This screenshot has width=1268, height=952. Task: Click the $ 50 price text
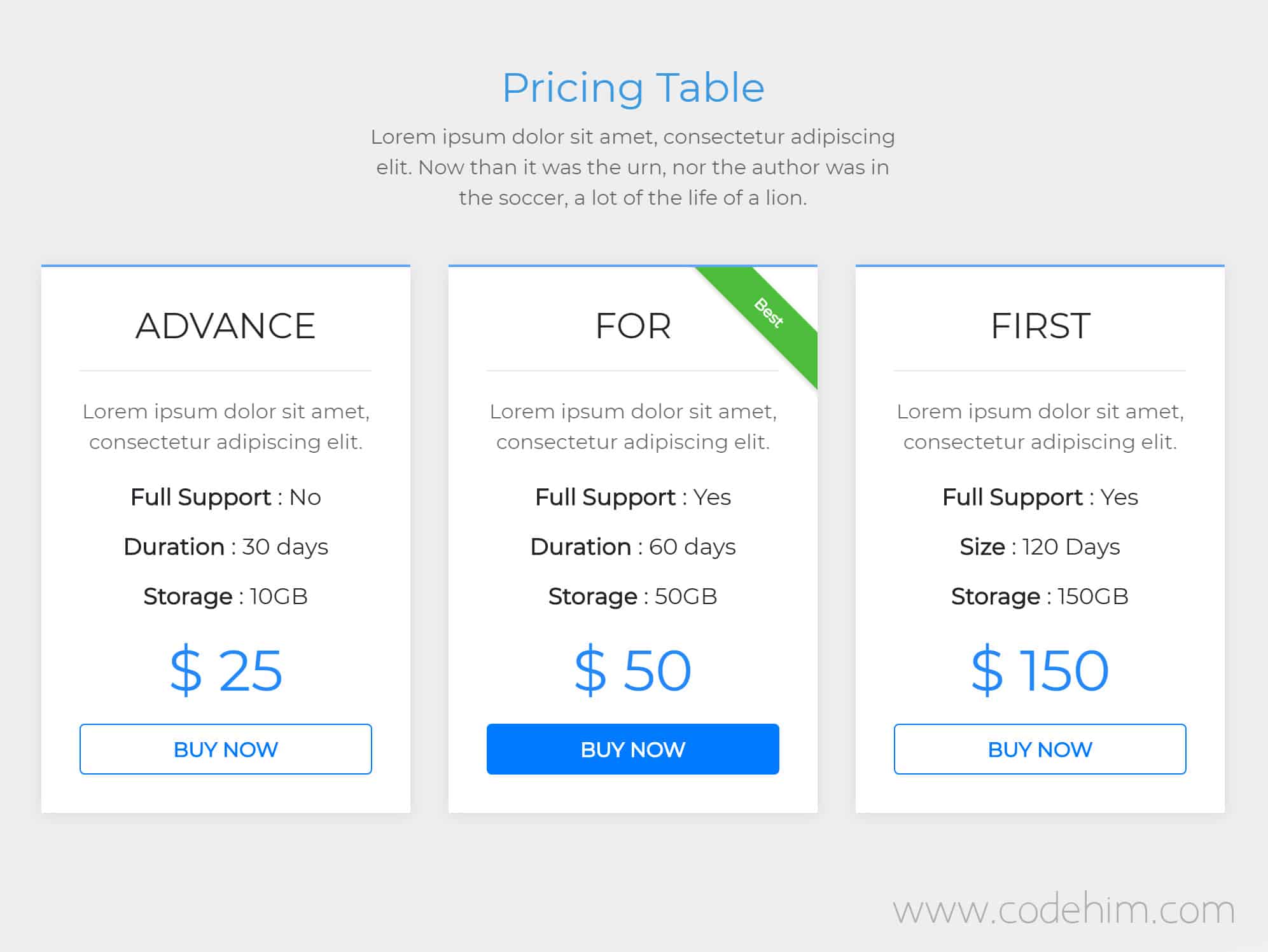tap(632, 669)
